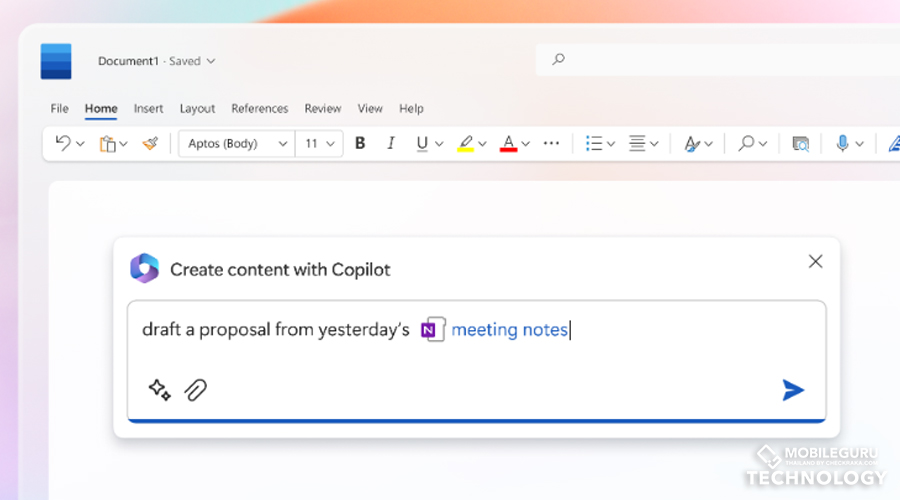Click the Paste clipboard icon
This screenshot has width=900, height=500.
click(x=107, y=144)
